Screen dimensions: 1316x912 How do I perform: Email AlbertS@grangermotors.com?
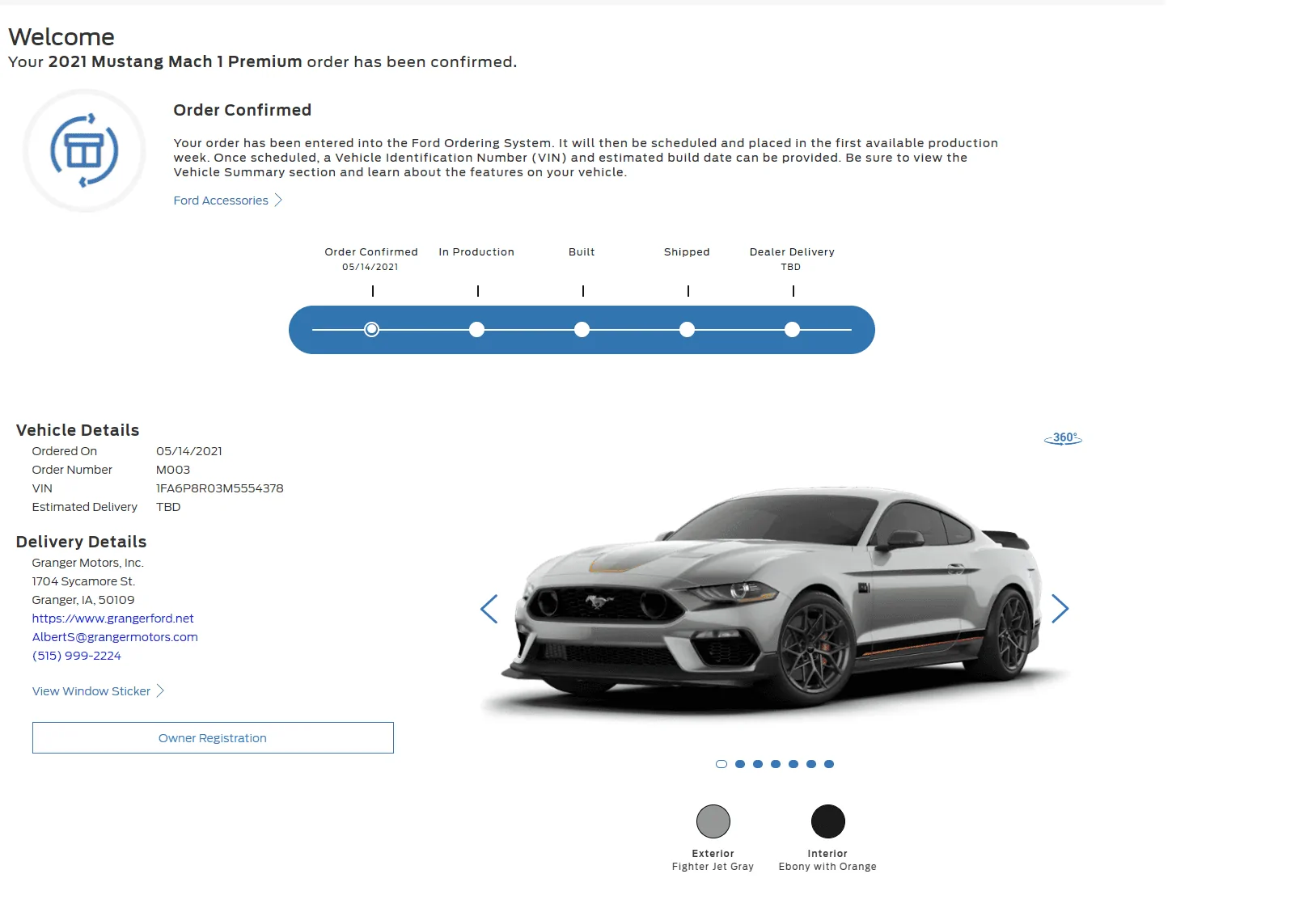click(x=115, y=637)
